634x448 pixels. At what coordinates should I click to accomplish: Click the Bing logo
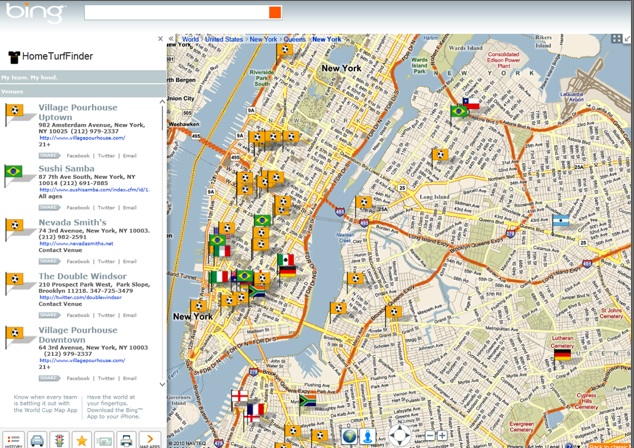35,13
